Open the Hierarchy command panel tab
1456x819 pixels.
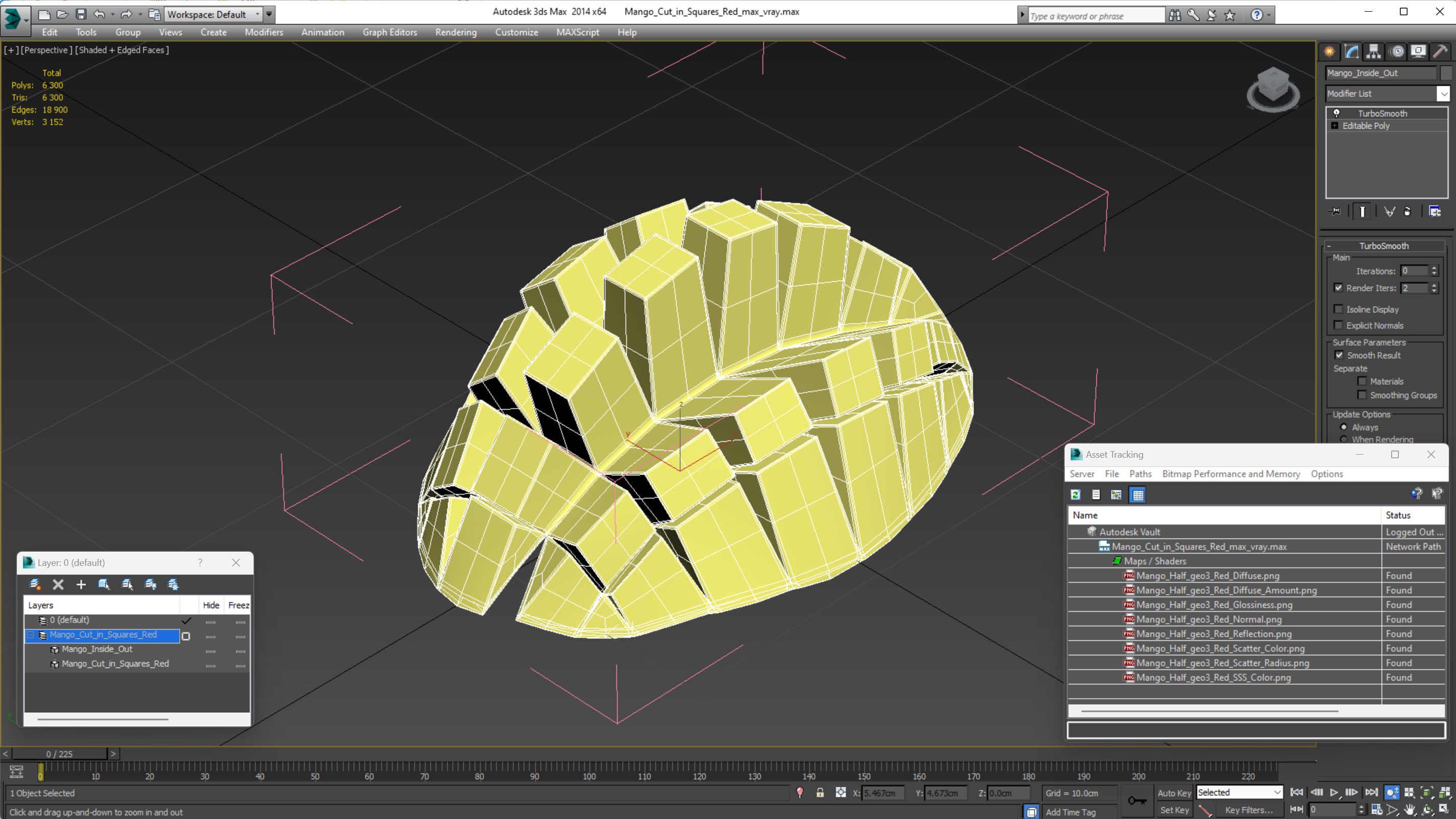point(1373,52)
